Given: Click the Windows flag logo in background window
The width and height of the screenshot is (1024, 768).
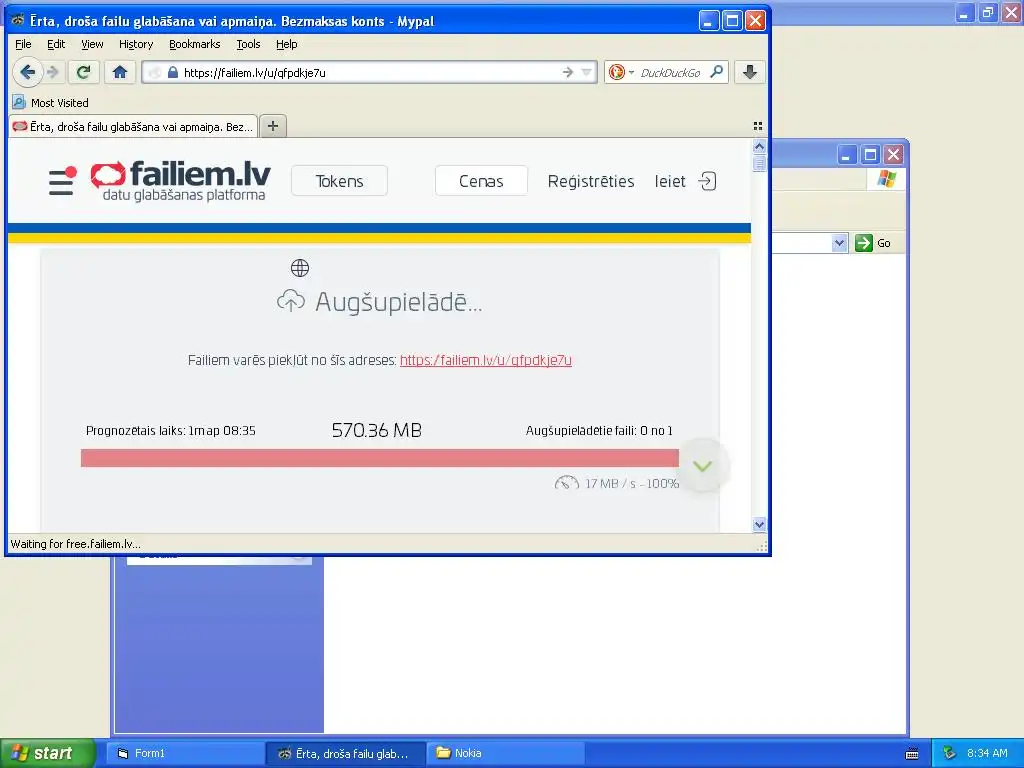Looking at the screenshot, I should (x=887, y=178).
